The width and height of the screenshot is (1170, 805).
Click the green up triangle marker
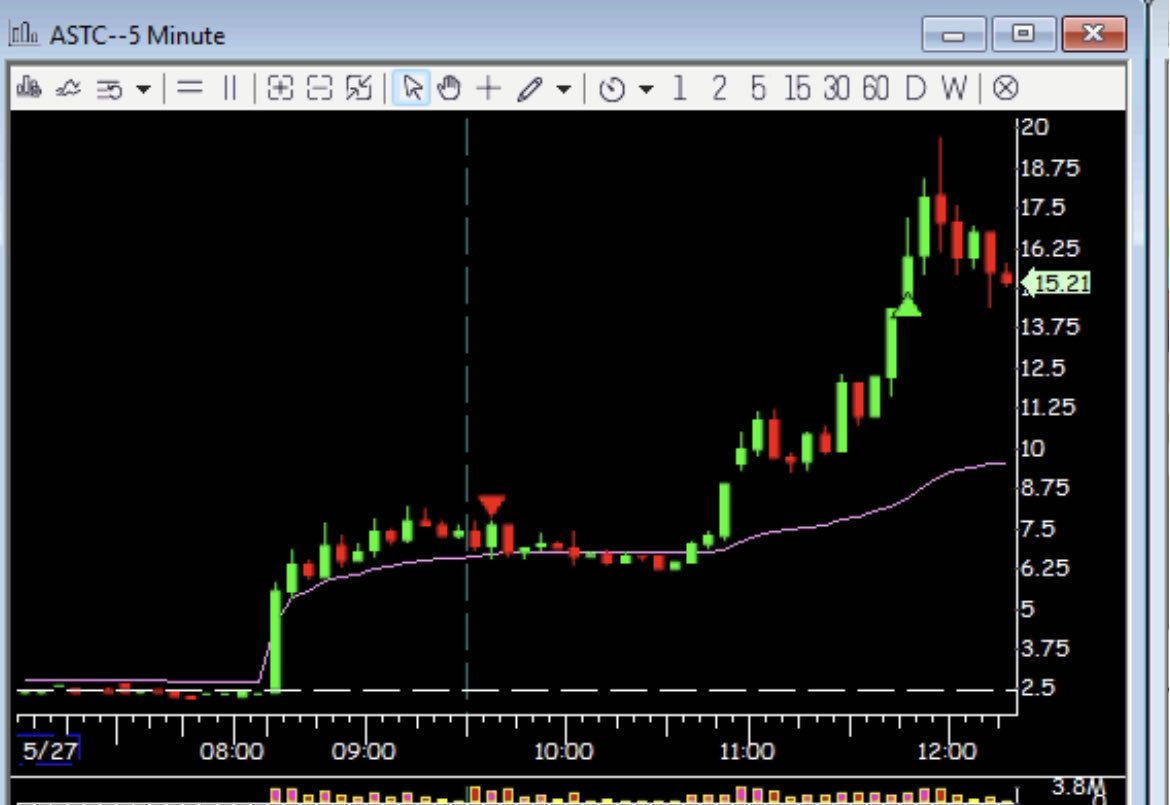click(x=907, y=304)
